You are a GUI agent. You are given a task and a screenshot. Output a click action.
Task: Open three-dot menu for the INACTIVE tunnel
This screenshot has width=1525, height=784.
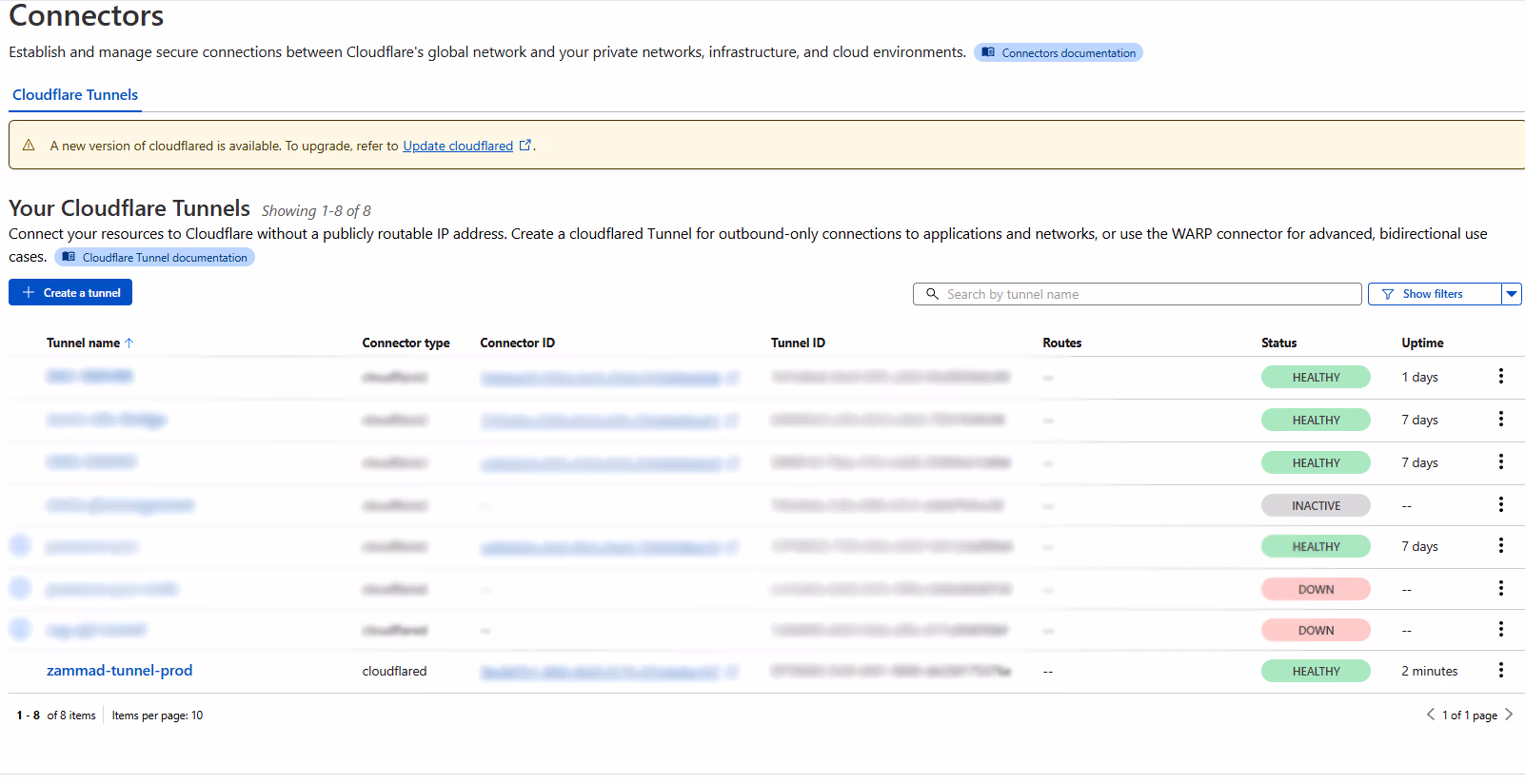(x=1500, y=505)
